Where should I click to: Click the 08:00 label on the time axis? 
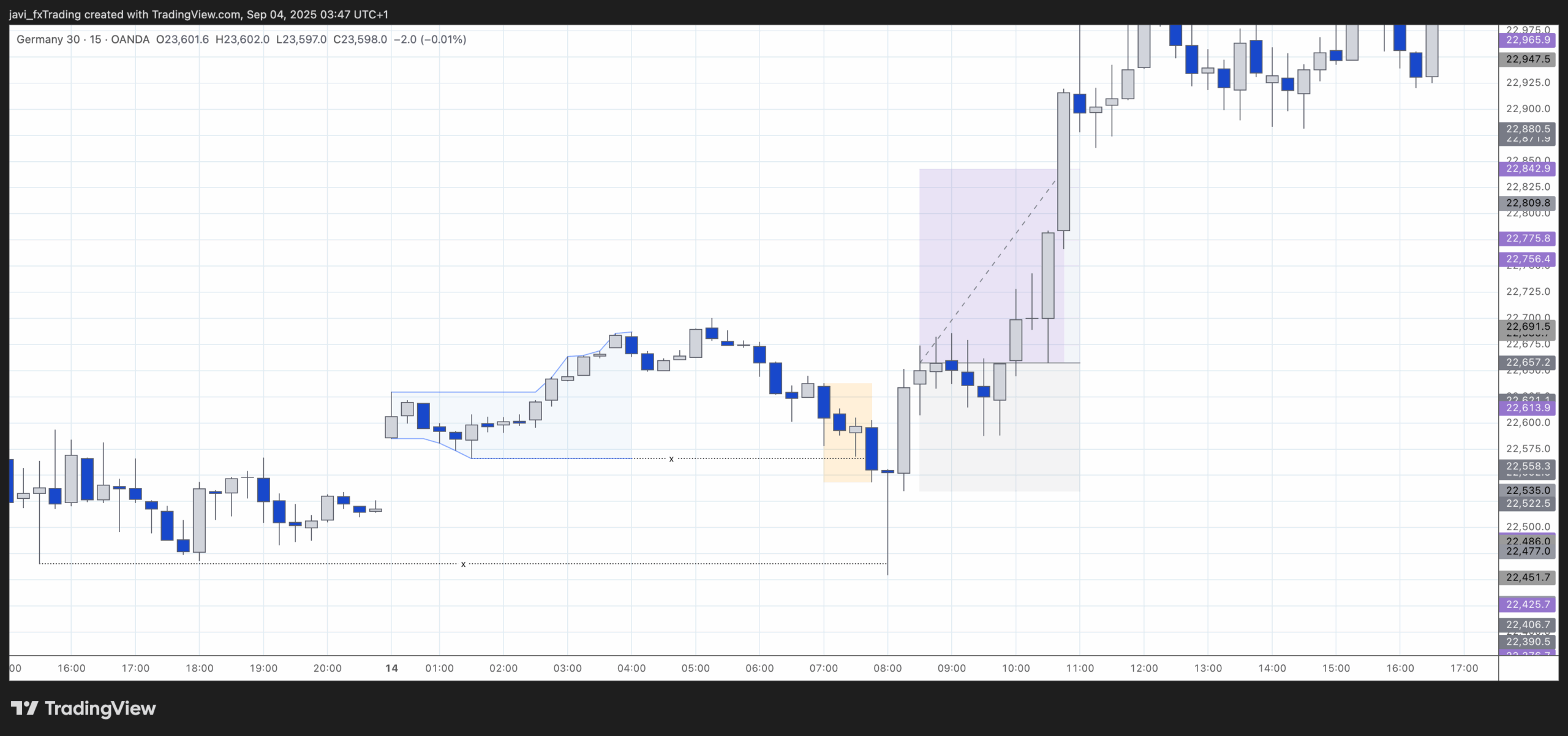coord(887,669)
